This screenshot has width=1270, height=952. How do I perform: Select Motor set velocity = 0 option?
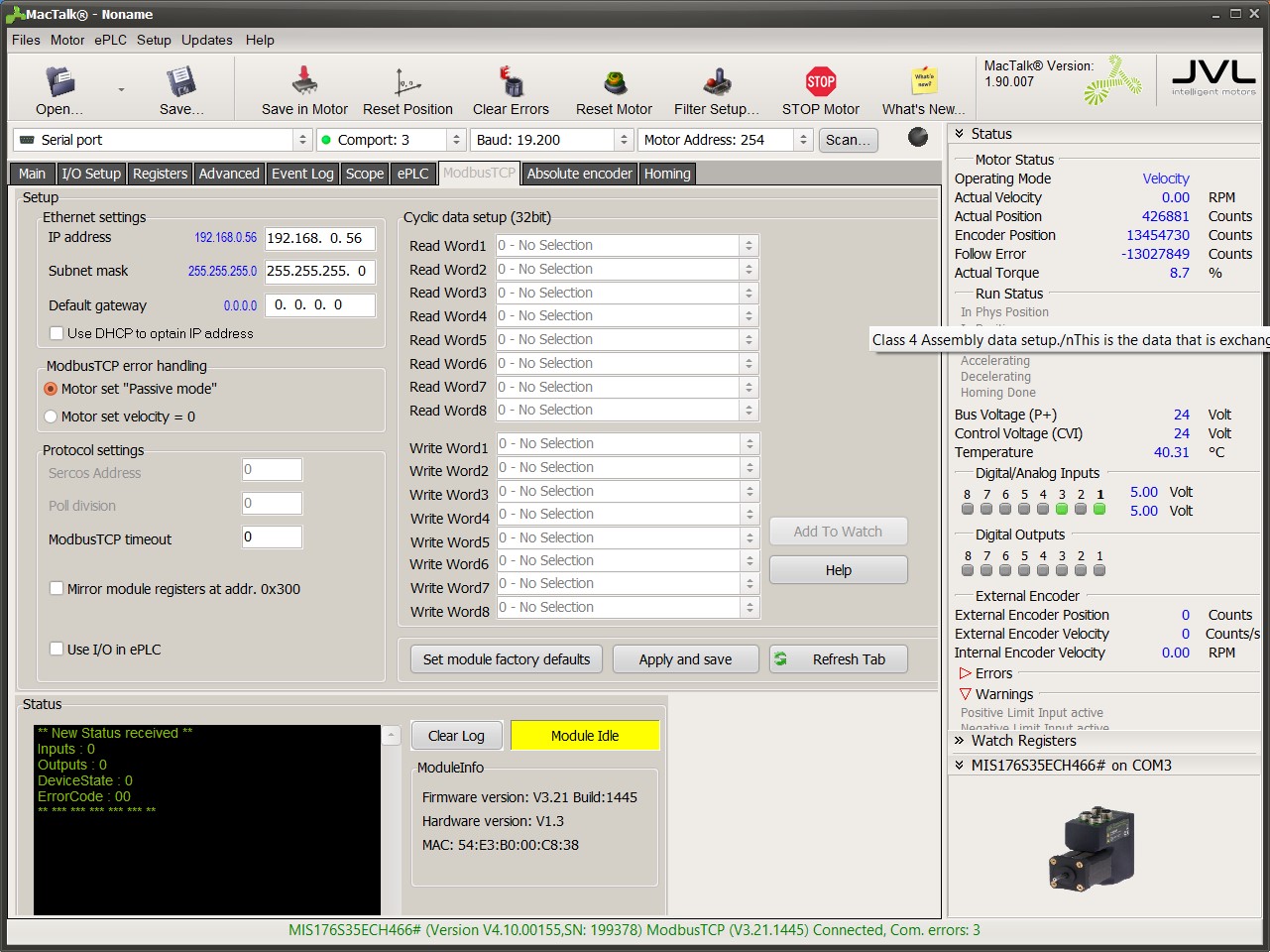click(x=51, y=416)
